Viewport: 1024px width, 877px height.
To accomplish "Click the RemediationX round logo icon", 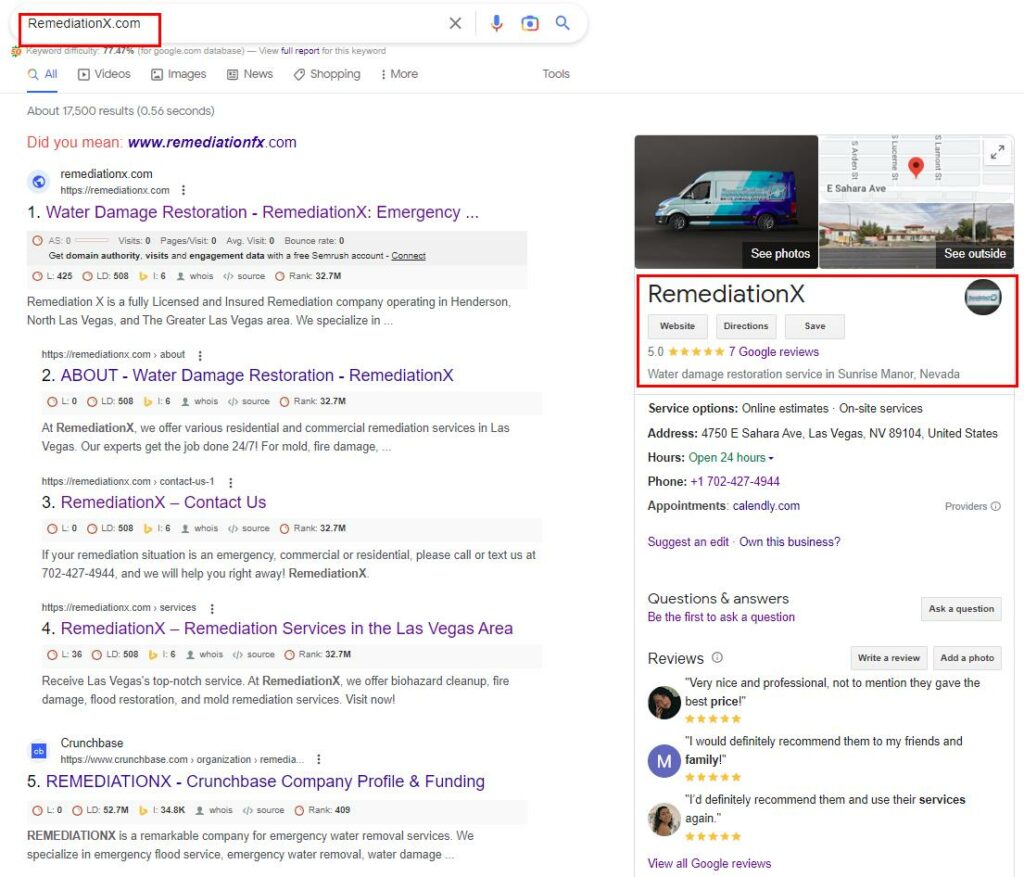I will tap(983, 297).
